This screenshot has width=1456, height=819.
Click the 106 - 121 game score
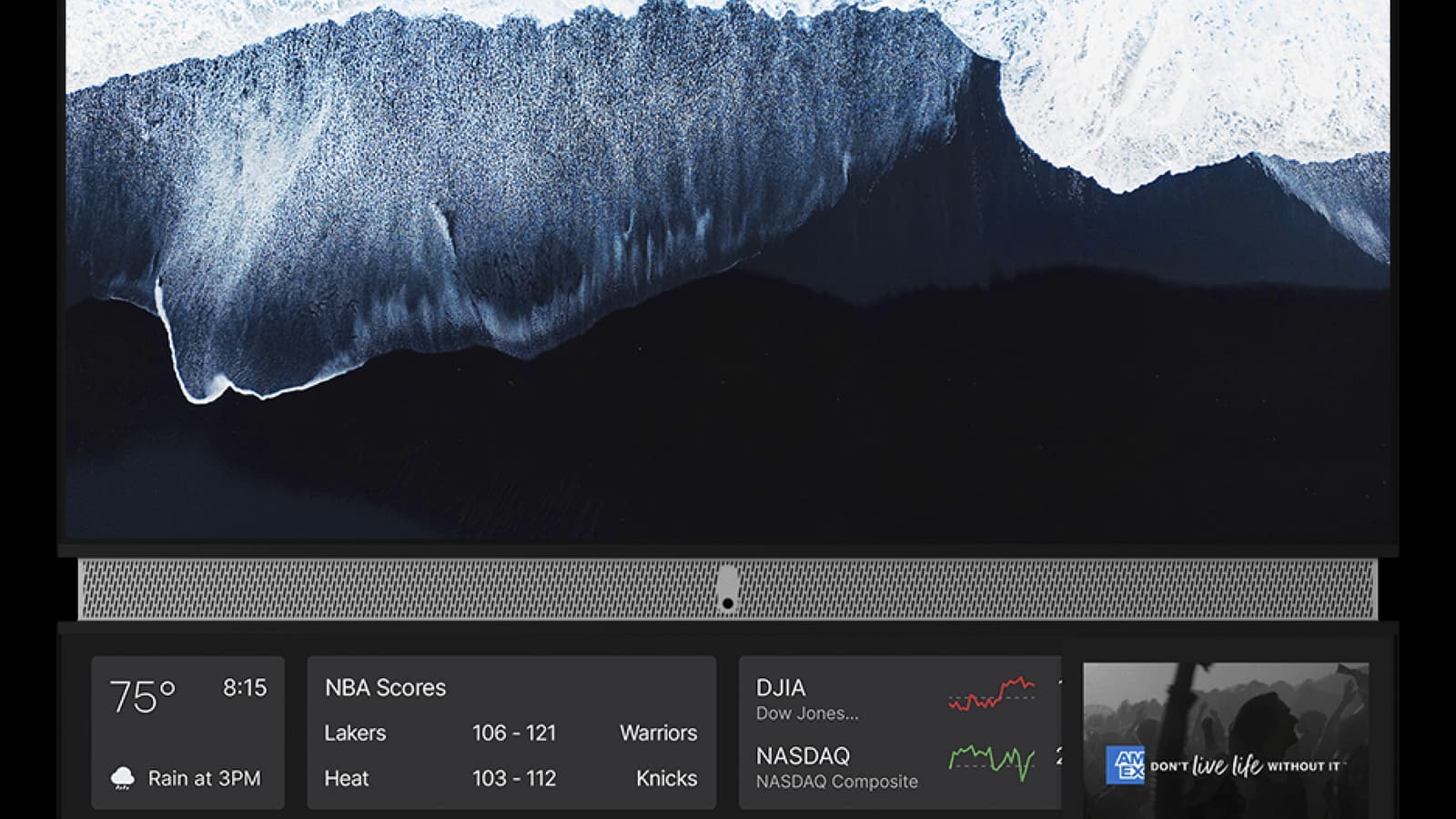click(x=513, y=733)
